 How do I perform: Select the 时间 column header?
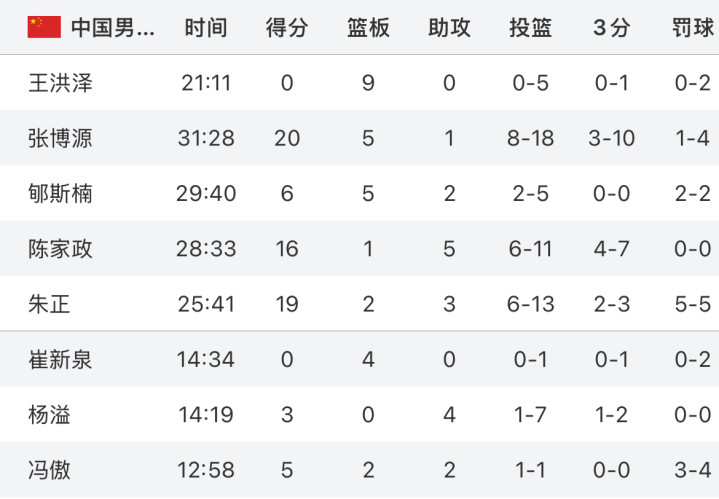pos(206,28)
